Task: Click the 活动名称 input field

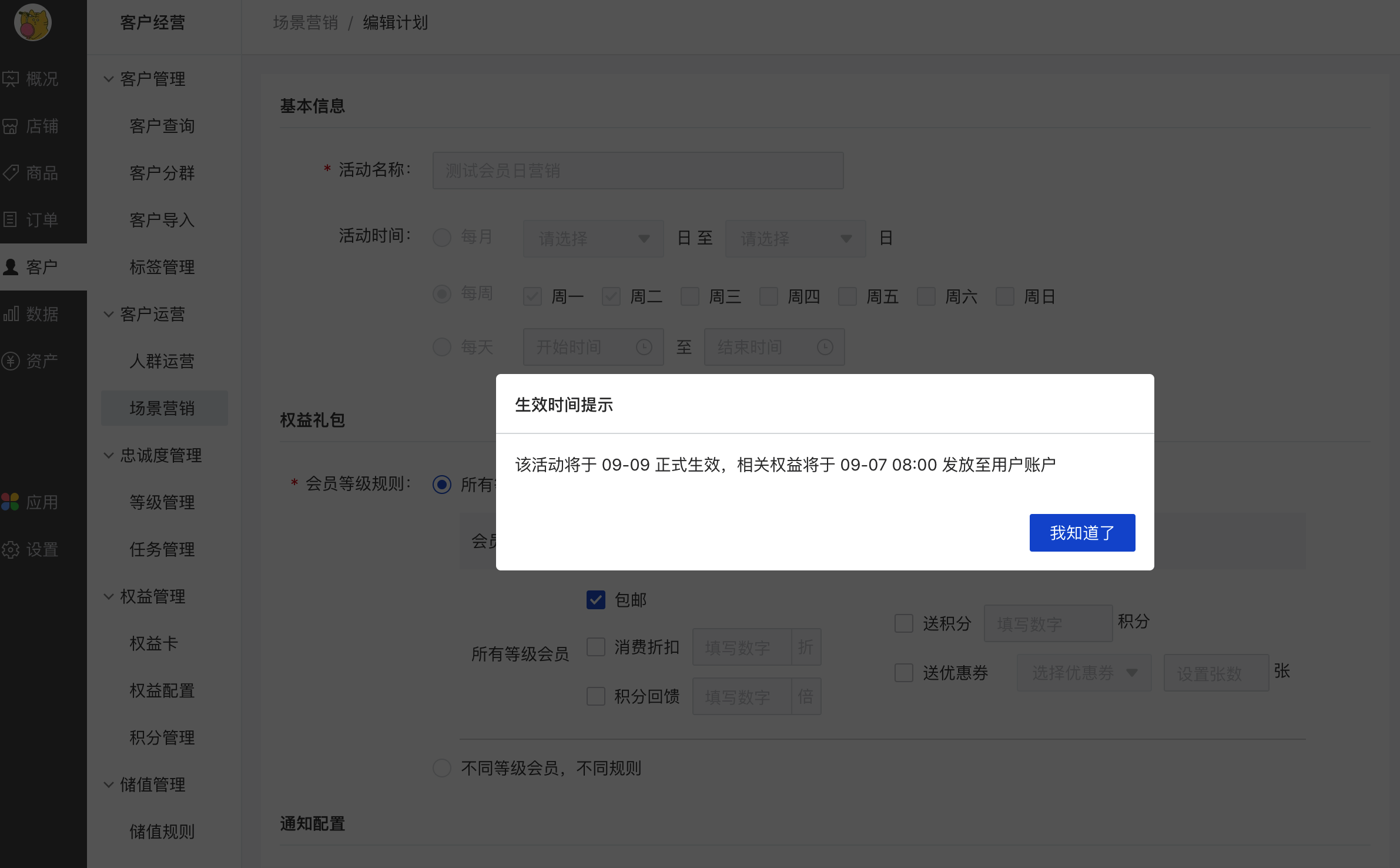Action: tap(638, 171)
